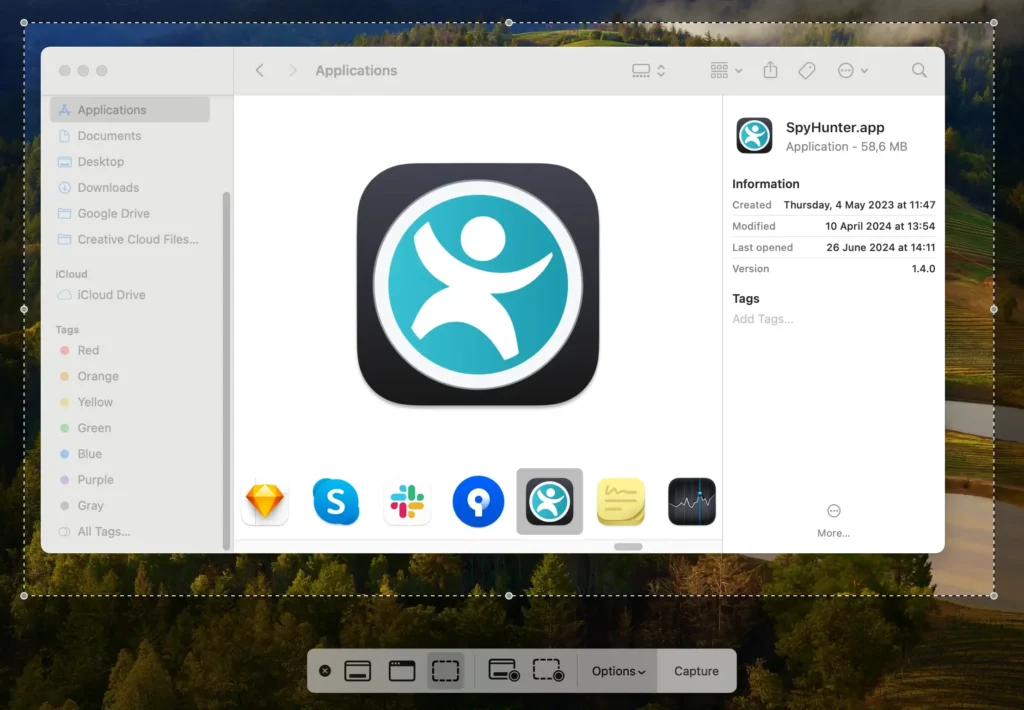Filter by Purple tag
1024x710 pixels.
130,479
